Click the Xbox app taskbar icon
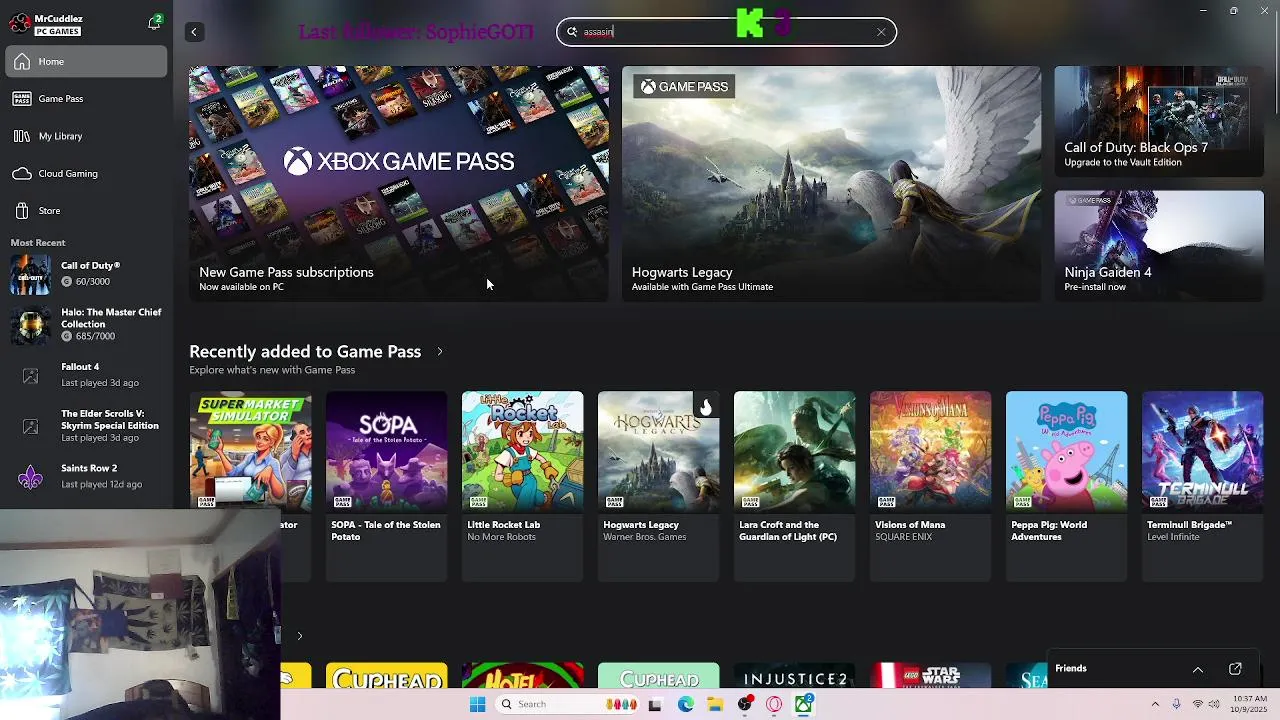1280x720 pixels. tap(804, 705)
